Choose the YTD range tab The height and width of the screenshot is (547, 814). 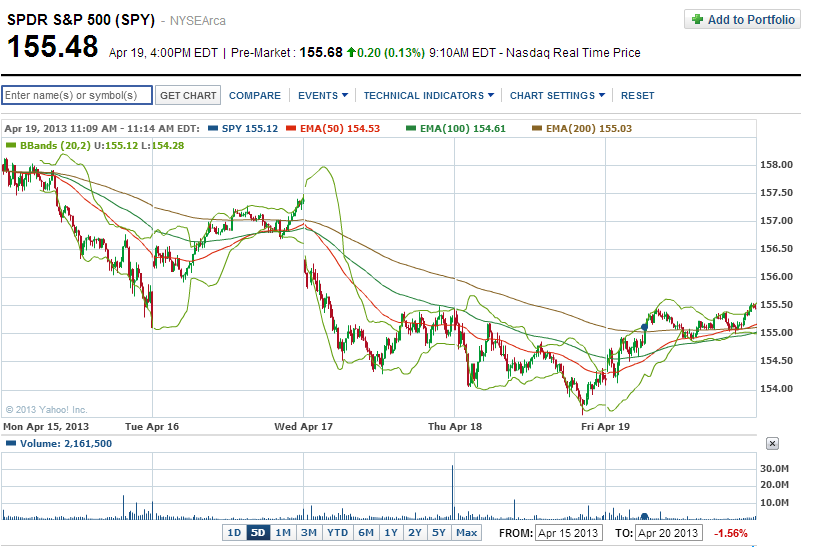click(337, 532)
